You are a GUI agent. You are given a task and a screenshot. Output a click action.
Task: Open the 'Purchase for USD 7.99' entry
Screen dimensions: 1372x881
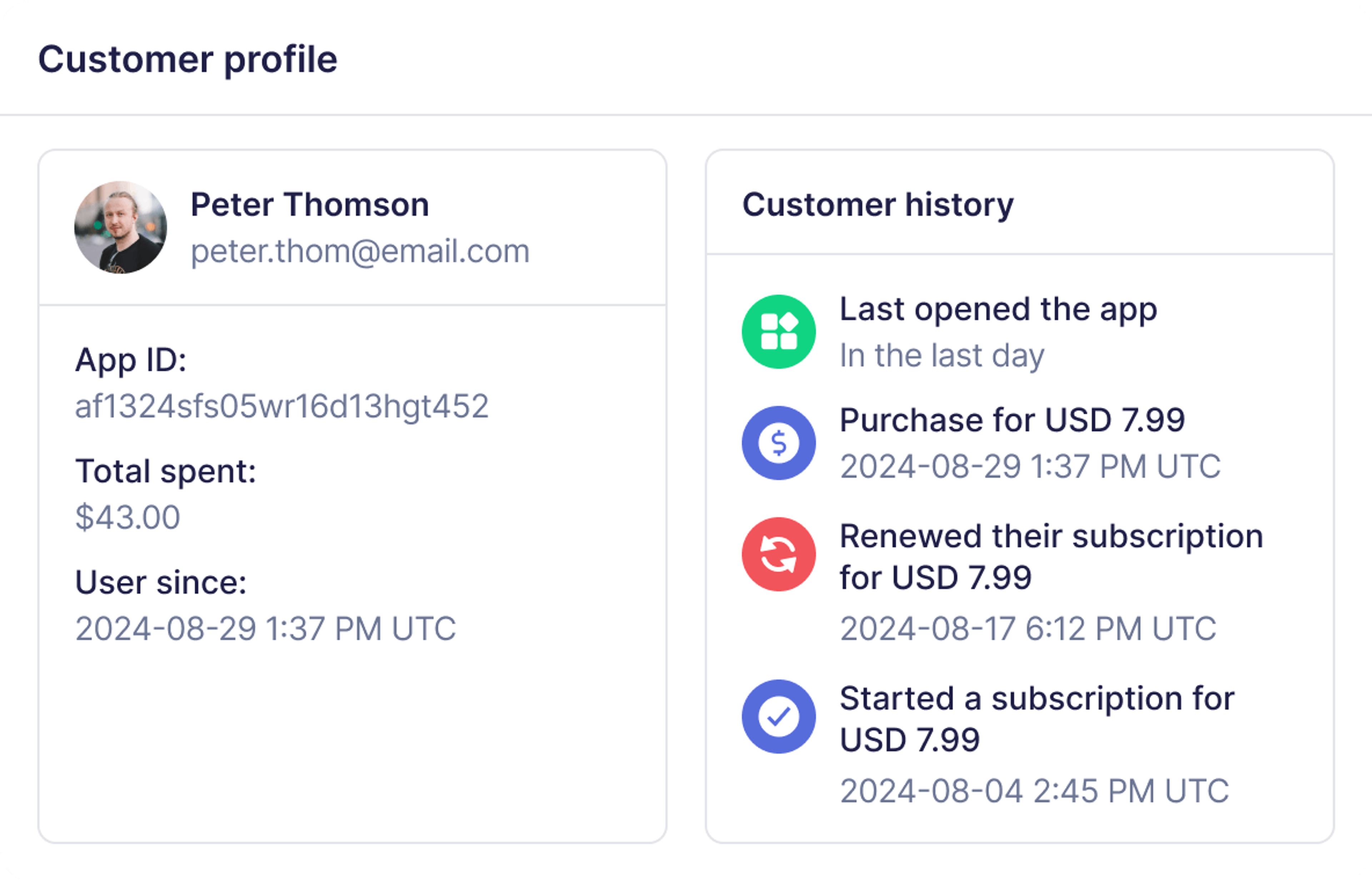coord(1012,420)
